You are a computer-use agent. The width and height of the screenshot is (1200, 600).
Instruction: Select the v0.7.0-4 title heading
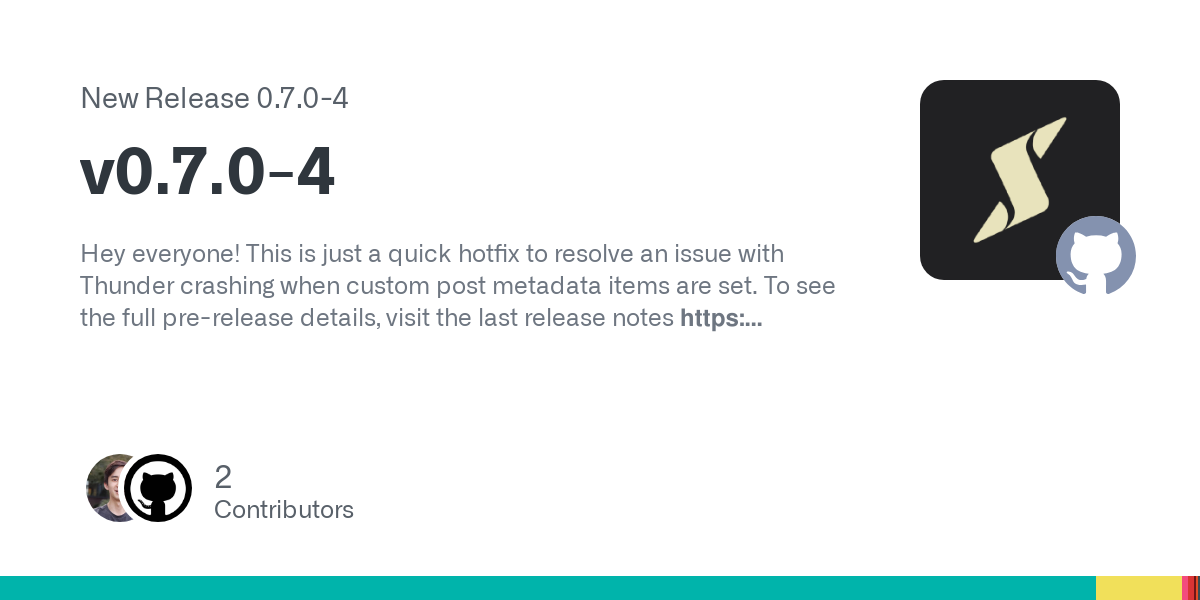[207, 172]
